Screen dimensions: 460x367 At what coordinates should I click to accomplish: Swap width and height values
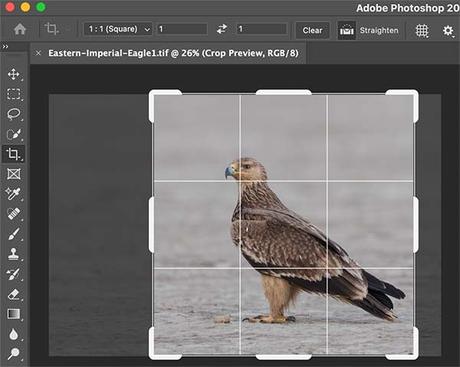coord(222,29)
